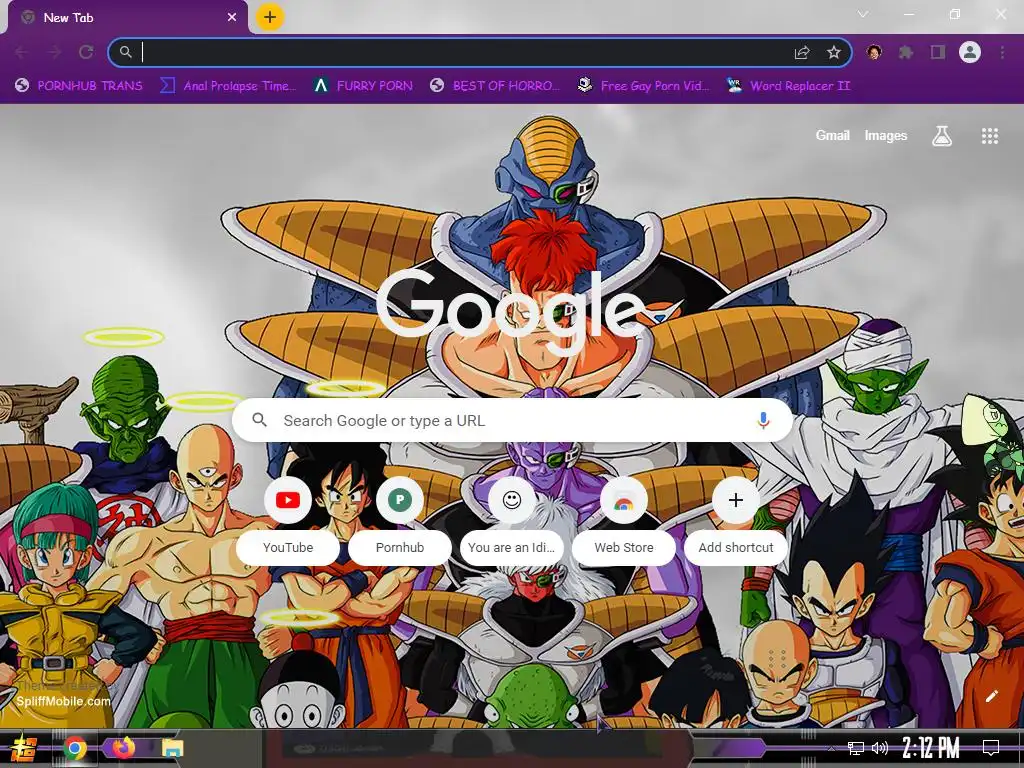Open Chrome's three-dot menu
1024x768 pixels.
tap(1002, 52)
